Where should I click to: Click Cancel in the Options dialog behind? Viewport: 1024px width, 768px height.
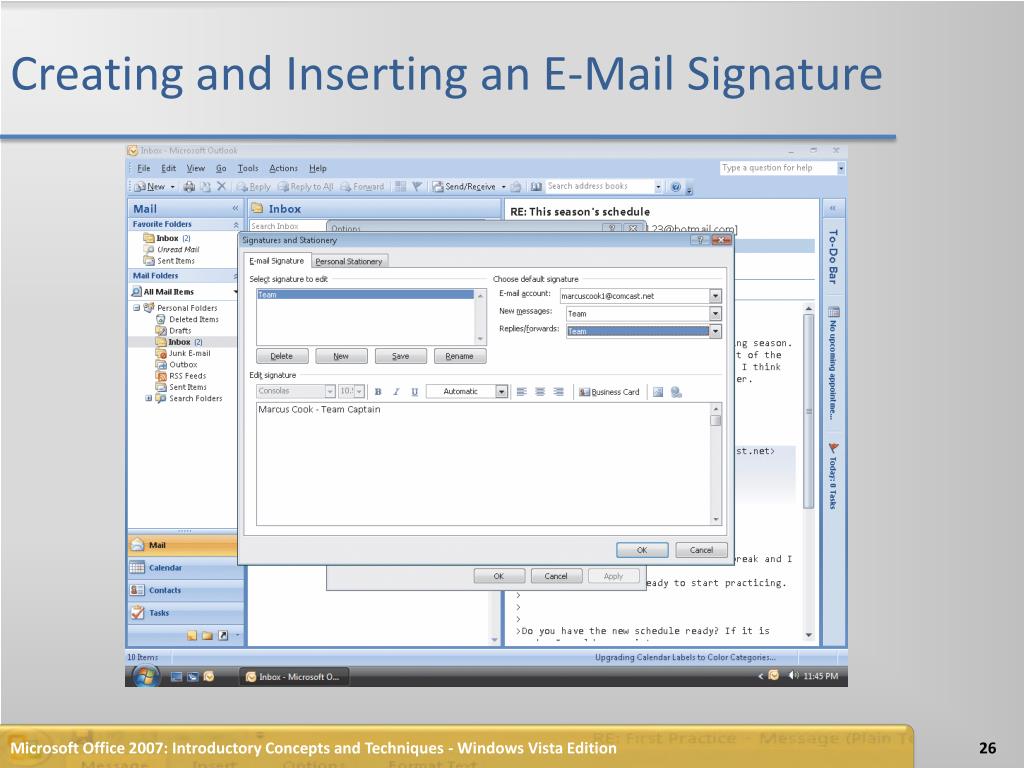pyautogui.click(x=556, y=576)
